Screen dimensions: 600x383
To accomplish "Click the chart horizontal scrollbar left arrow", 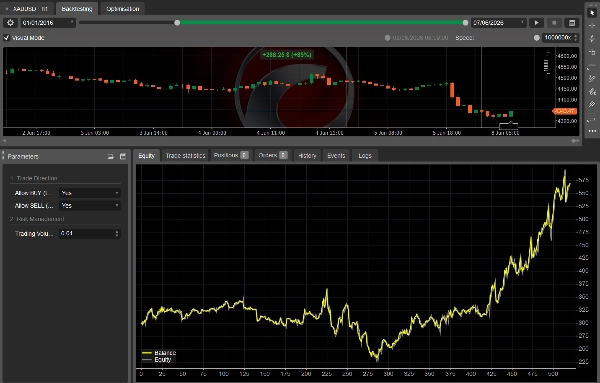I will (5, 141).
